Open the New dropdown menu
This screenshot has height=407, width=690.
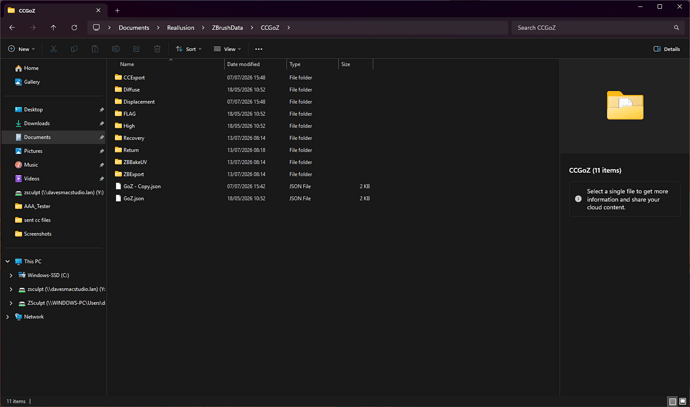click(21, 49)
